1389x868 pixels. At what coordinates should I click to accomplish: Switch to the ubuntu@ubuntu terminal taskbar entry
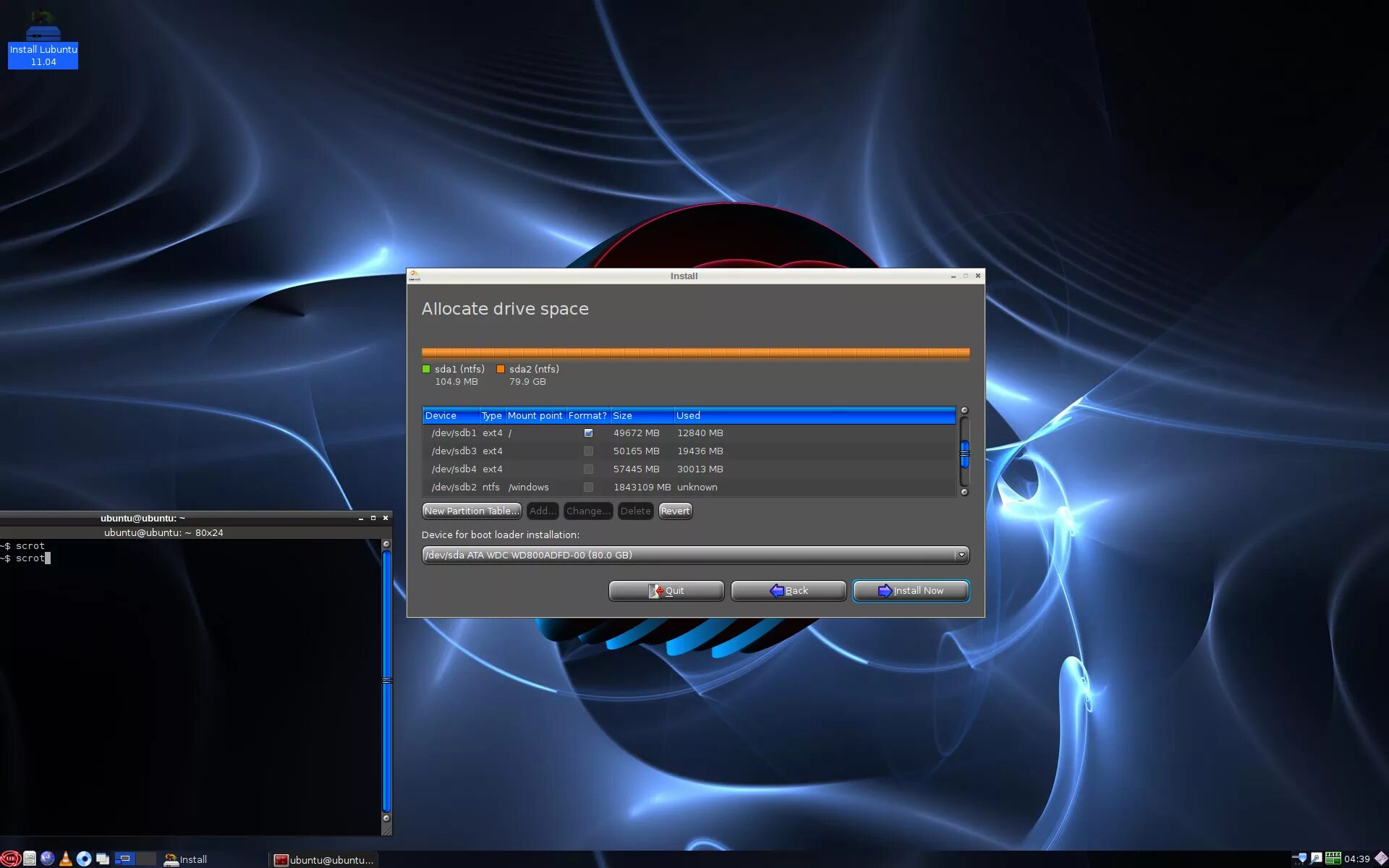tap(324, 859)
